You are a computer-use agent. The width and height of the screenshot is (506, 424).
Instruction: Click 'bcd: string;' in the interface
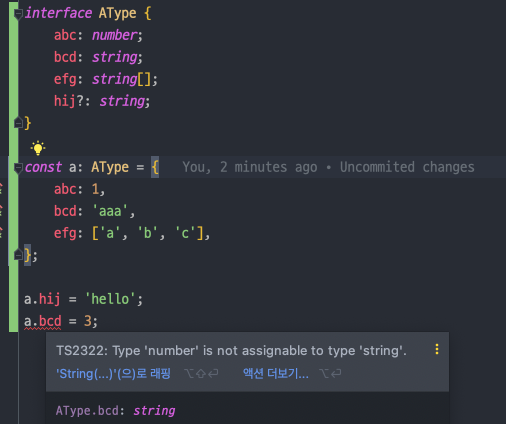click(98, 57)
